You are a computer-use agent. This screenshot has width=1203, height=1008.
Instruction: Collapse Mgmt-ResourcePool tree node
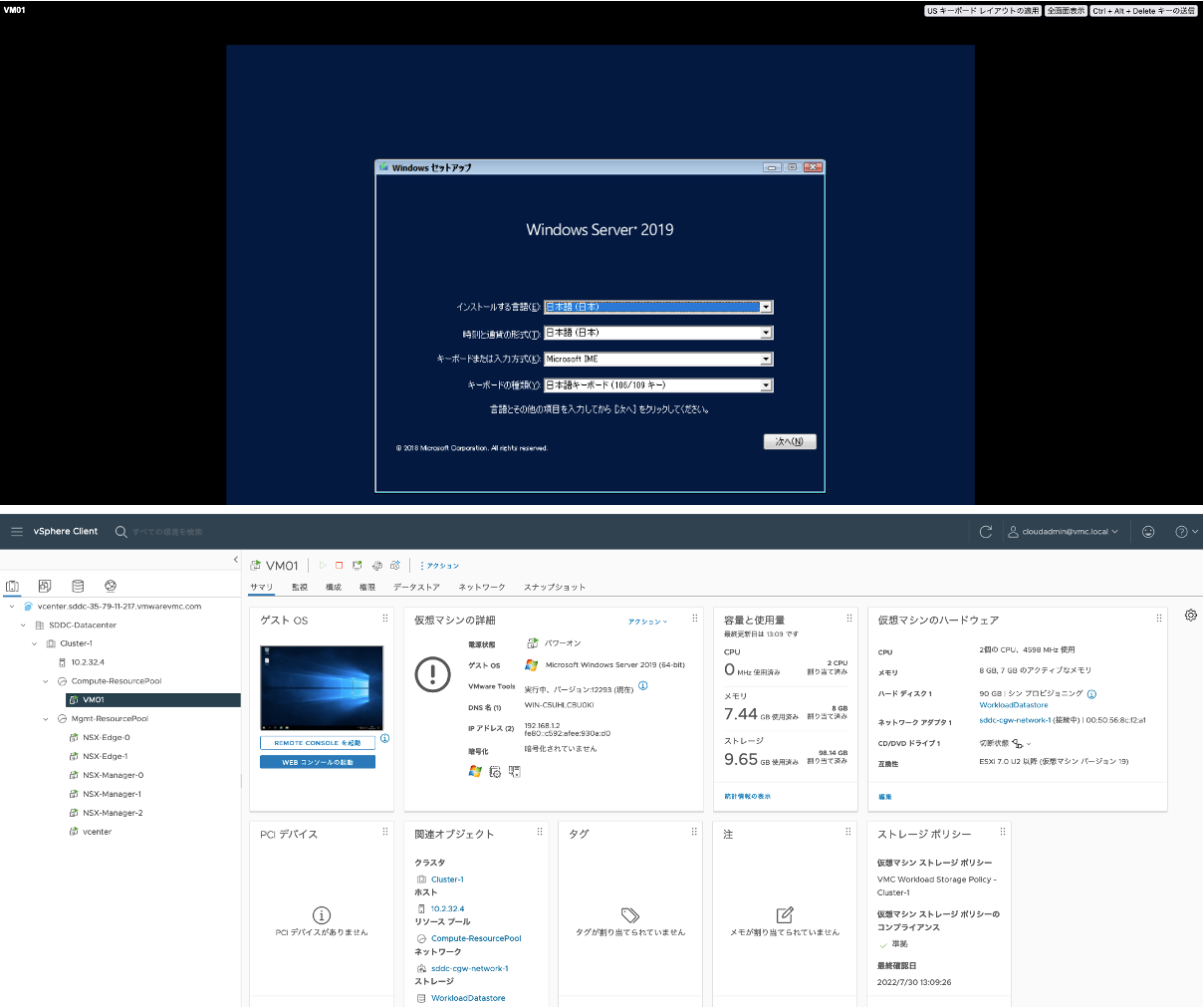[x=45, y=719]
